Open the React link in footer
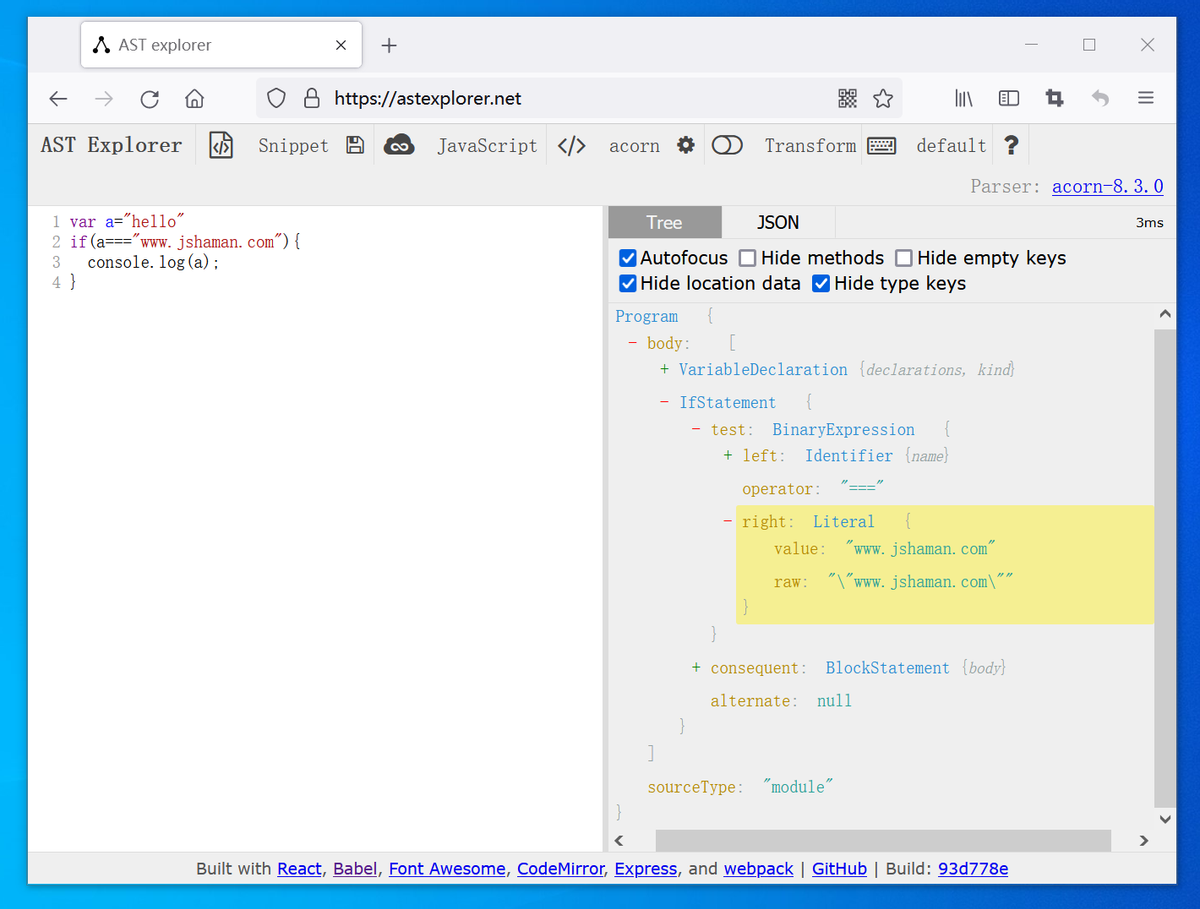This screenshot has height=909, width=1200. [300, 869]
